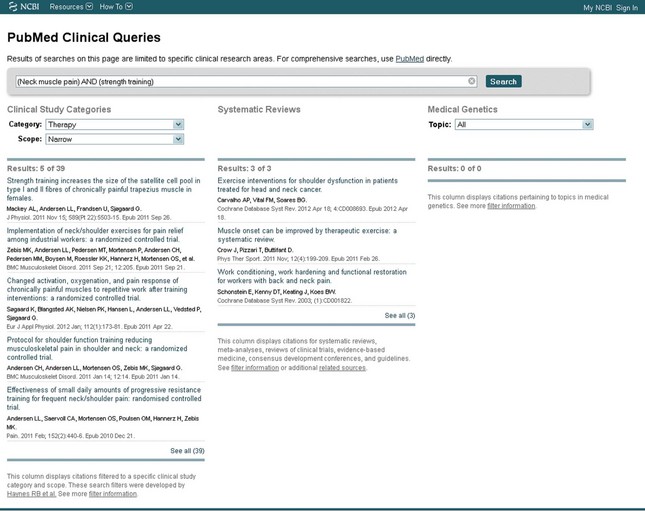Click the My NCBI link
Screen dimensions: 645x511
pos(597,7)
